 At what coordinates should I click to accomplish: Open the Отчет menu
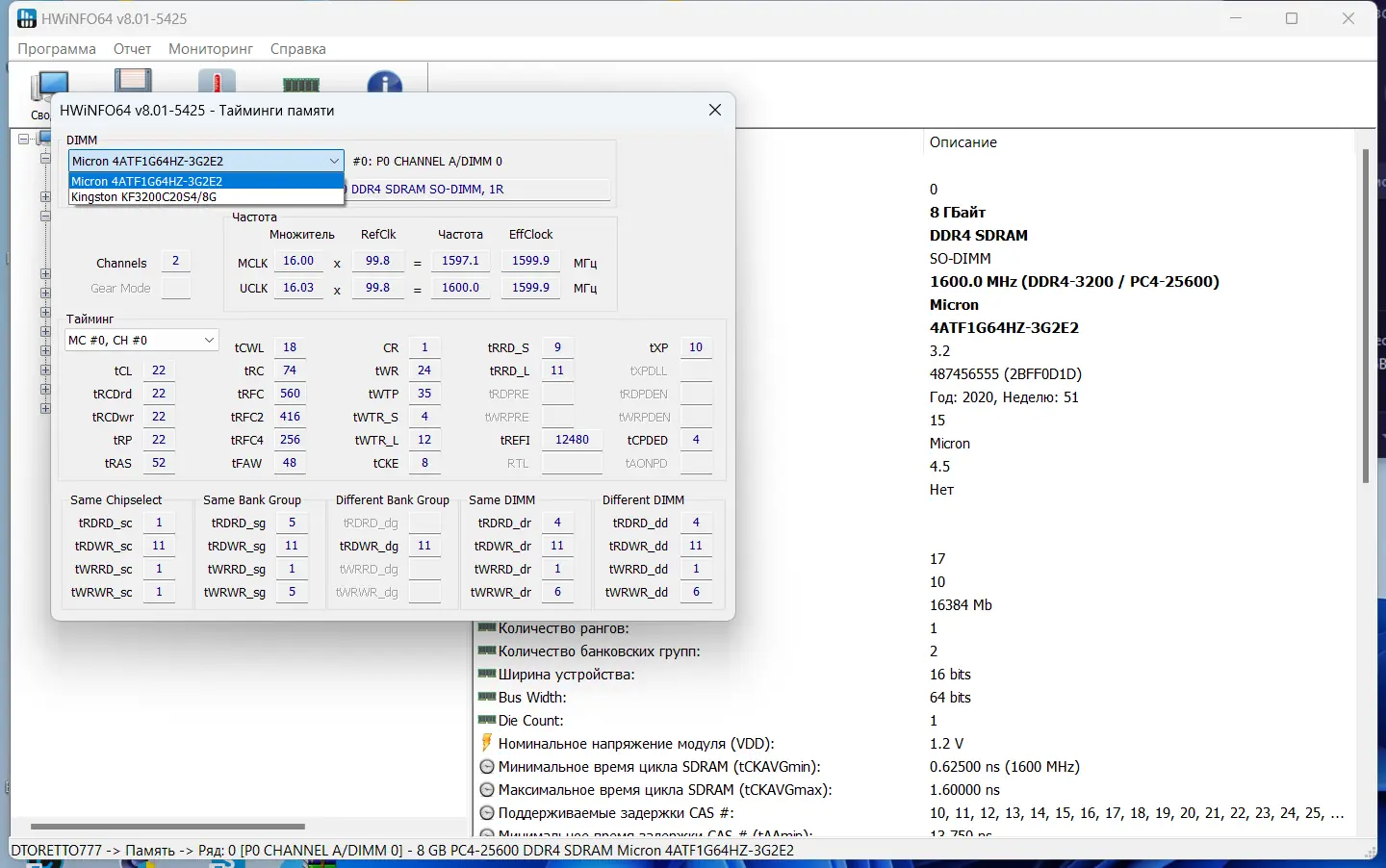coord(132,49)
